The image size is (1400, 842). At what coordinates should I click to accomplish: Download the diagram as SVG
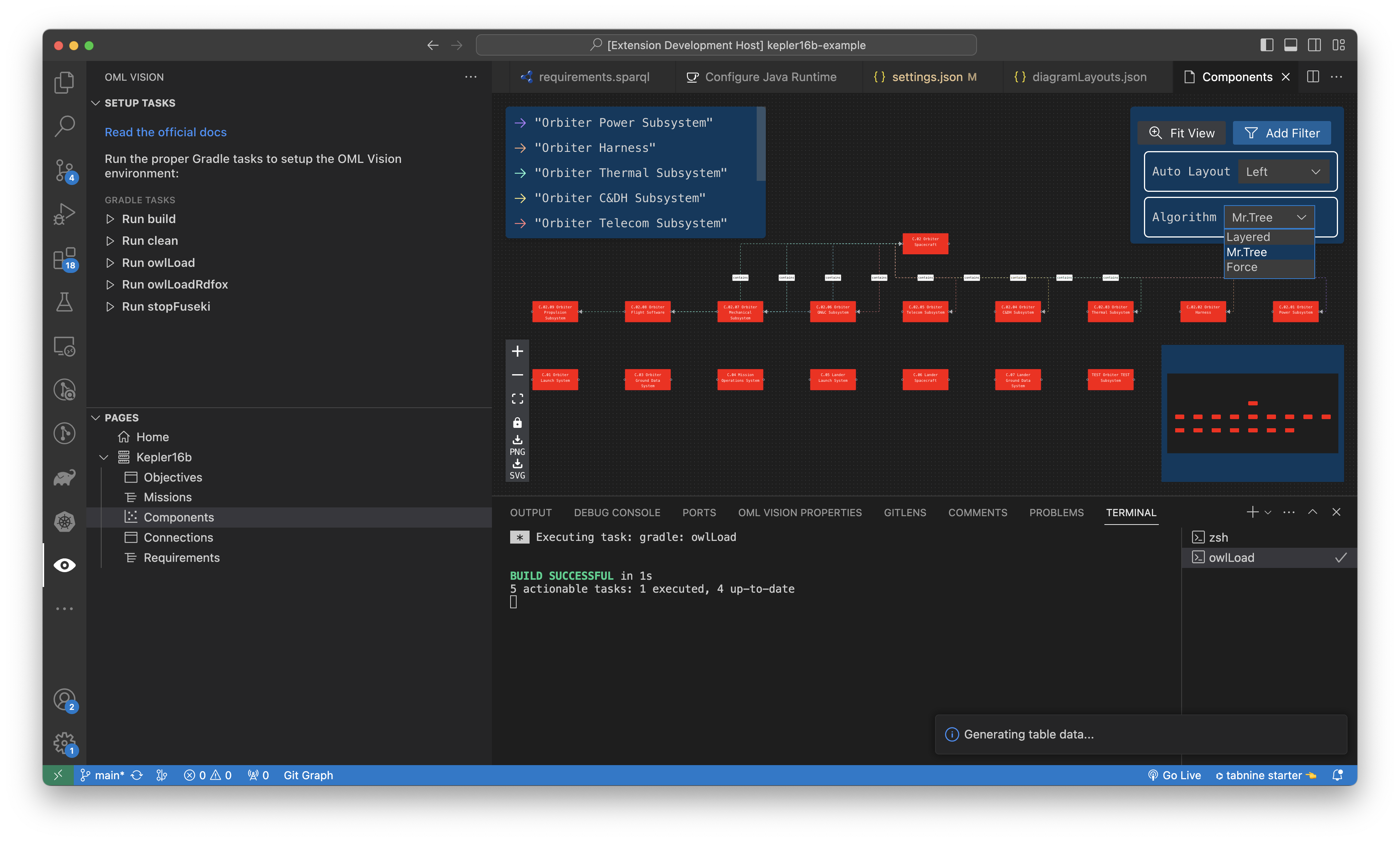click(x=517, y=469)
